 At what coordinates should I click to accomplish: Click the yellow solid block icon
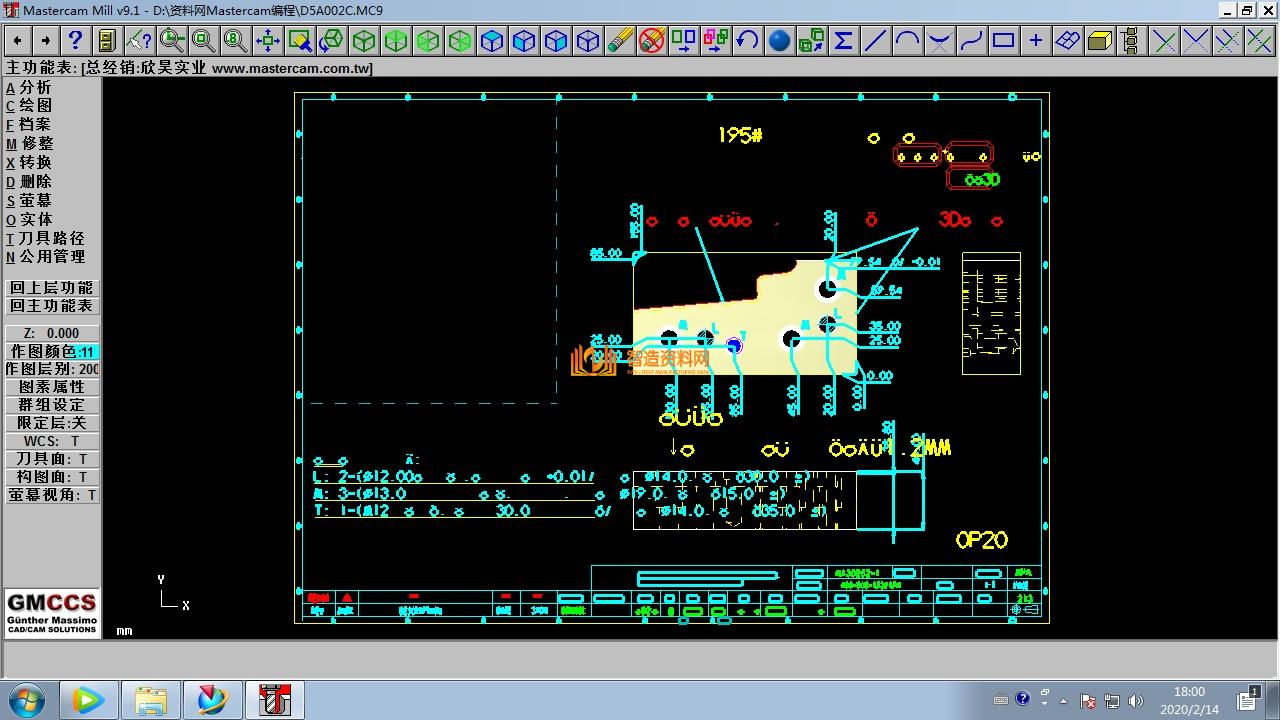pyautogui.click(x=1099, y=40)
